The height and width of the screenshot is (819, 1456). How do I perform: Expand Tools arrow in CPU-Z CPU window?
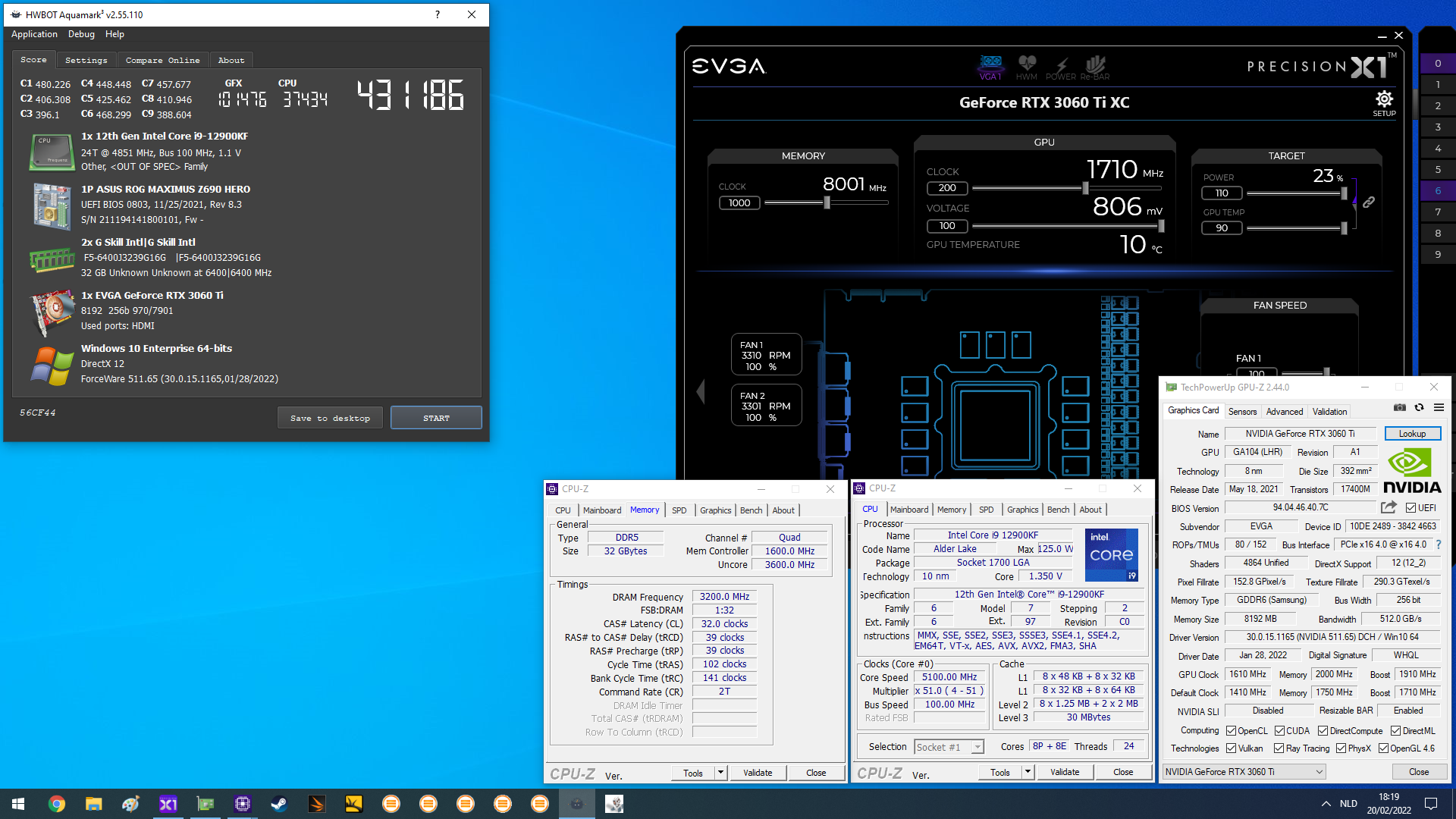[1028, 772]
